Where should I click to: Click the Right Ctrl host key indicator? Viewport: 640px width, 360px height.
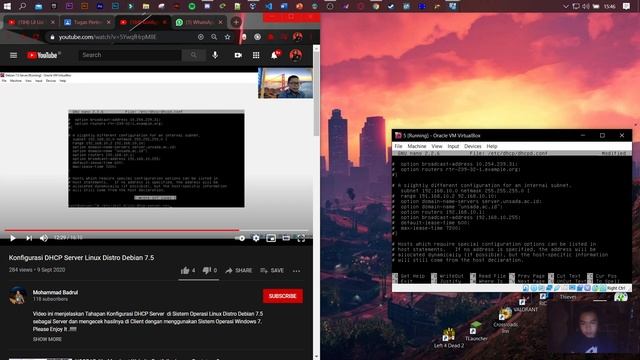click(x=616, y=288)
